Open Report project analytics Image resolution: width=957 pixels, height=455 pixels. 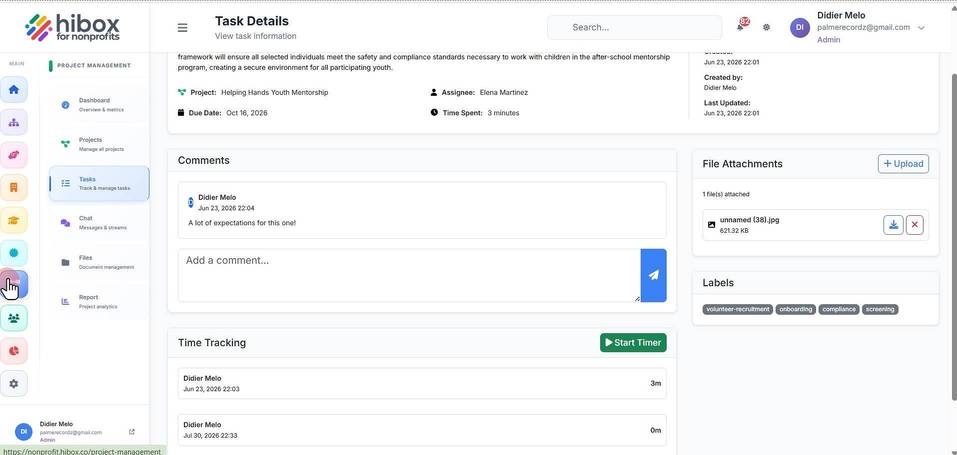pos(99,302)
